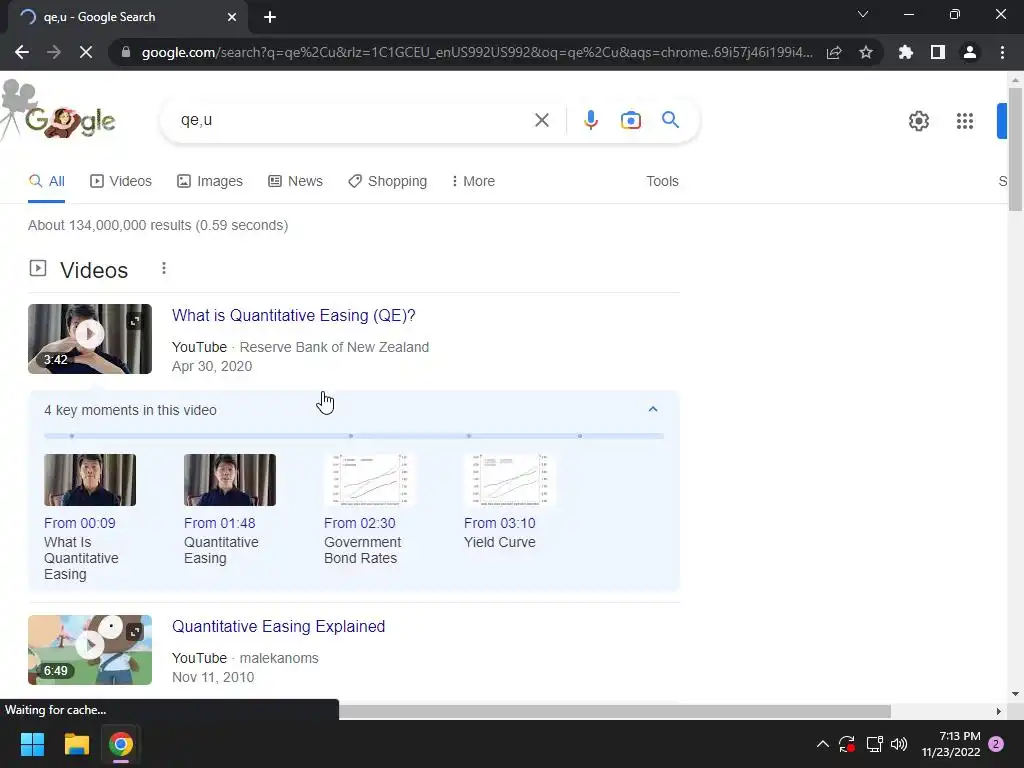
Task: Select the All results tab
Action: point(46,181)
